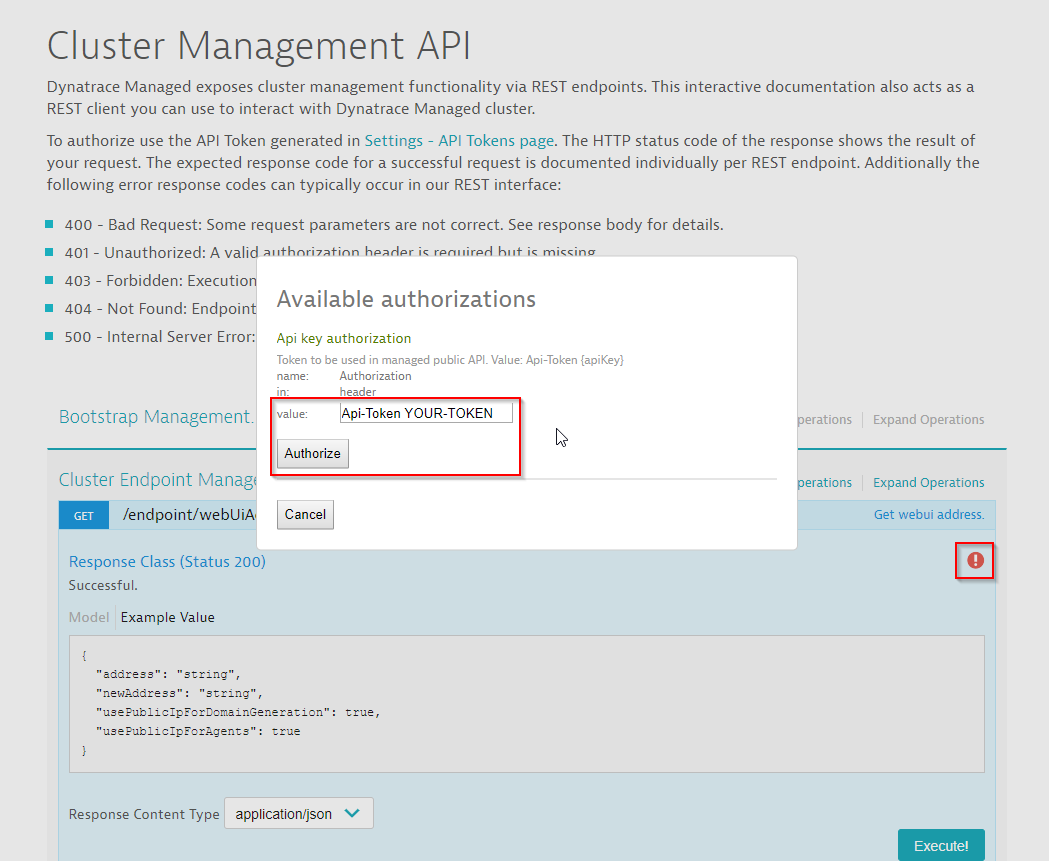
Task: Click the Execute! button
Action: pyautogui.click(x=941, y=845)
